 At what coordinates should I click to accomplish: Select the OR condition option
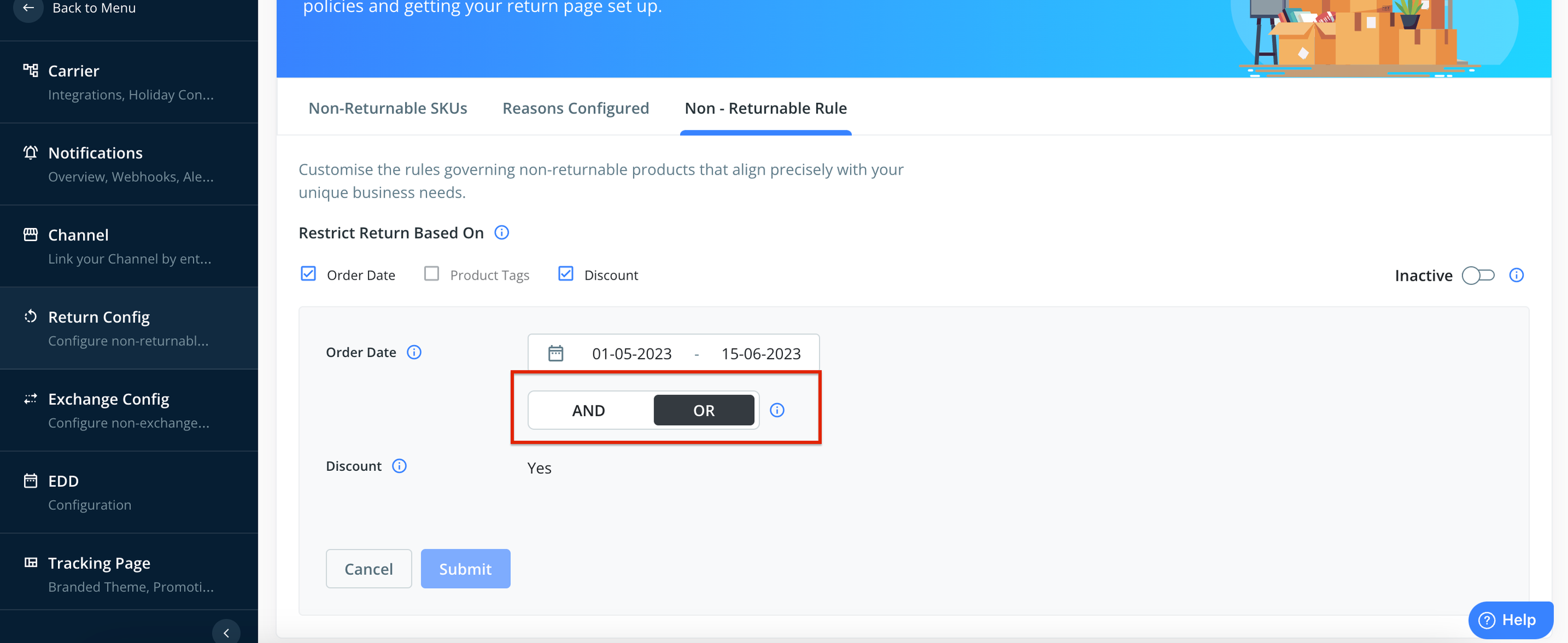tap(704, 410)
